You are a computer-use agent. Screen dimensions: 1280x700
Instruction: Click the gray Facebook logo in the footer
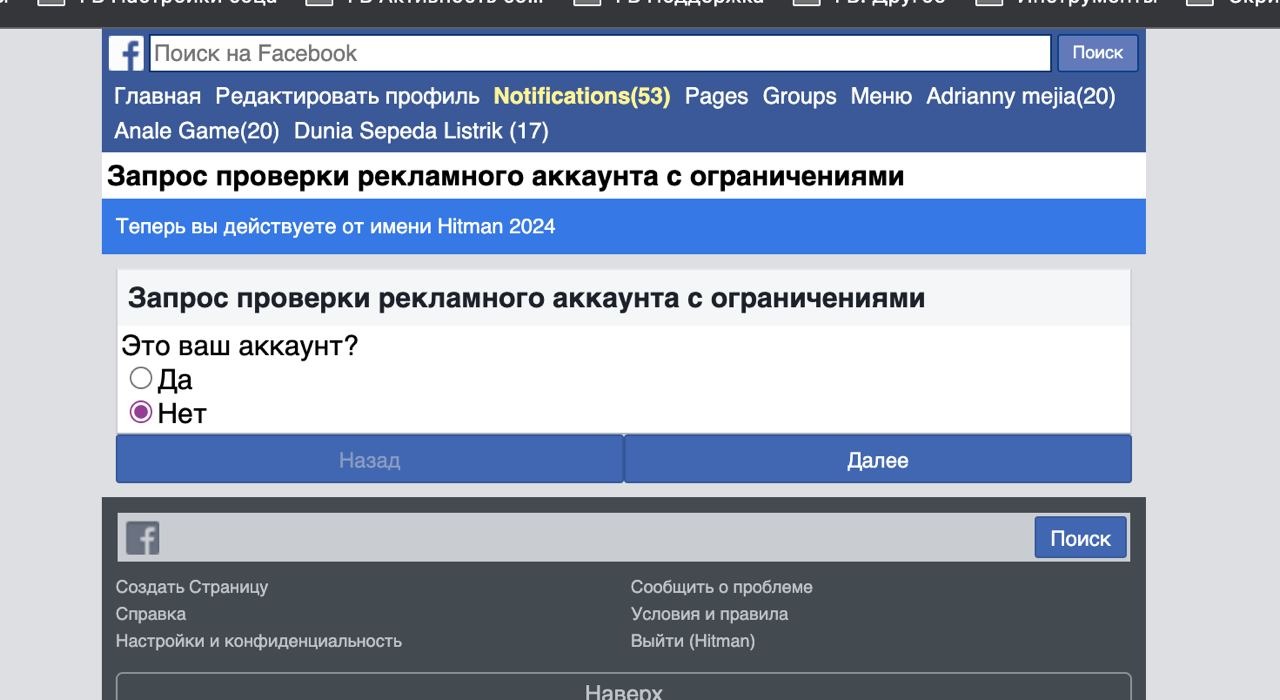(x=142, y=538)
